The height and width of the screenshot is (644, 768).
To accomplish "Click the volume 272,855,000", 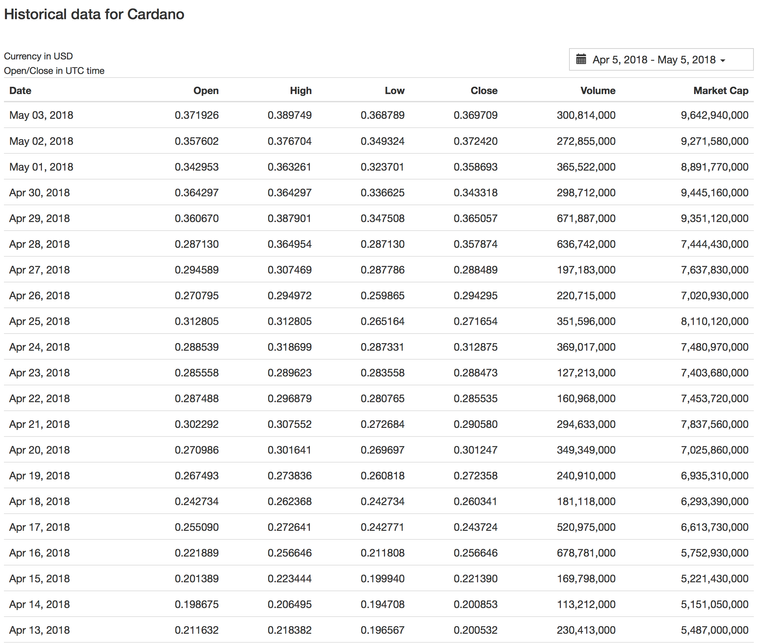I will point(586,142).
